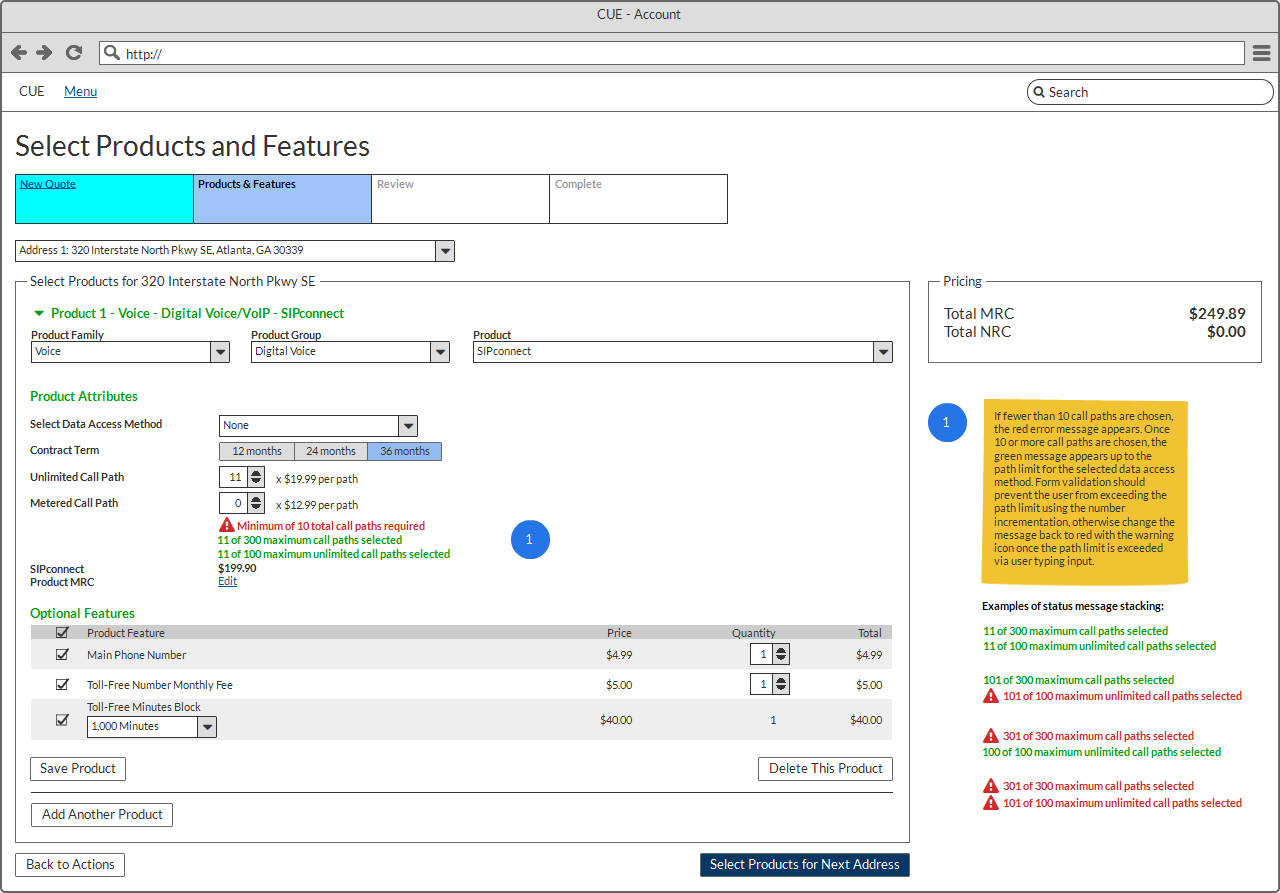This screenshot has width=1280, height=893.
Task: Click the browser forward arrow icon
Action: tap(44, 53)
